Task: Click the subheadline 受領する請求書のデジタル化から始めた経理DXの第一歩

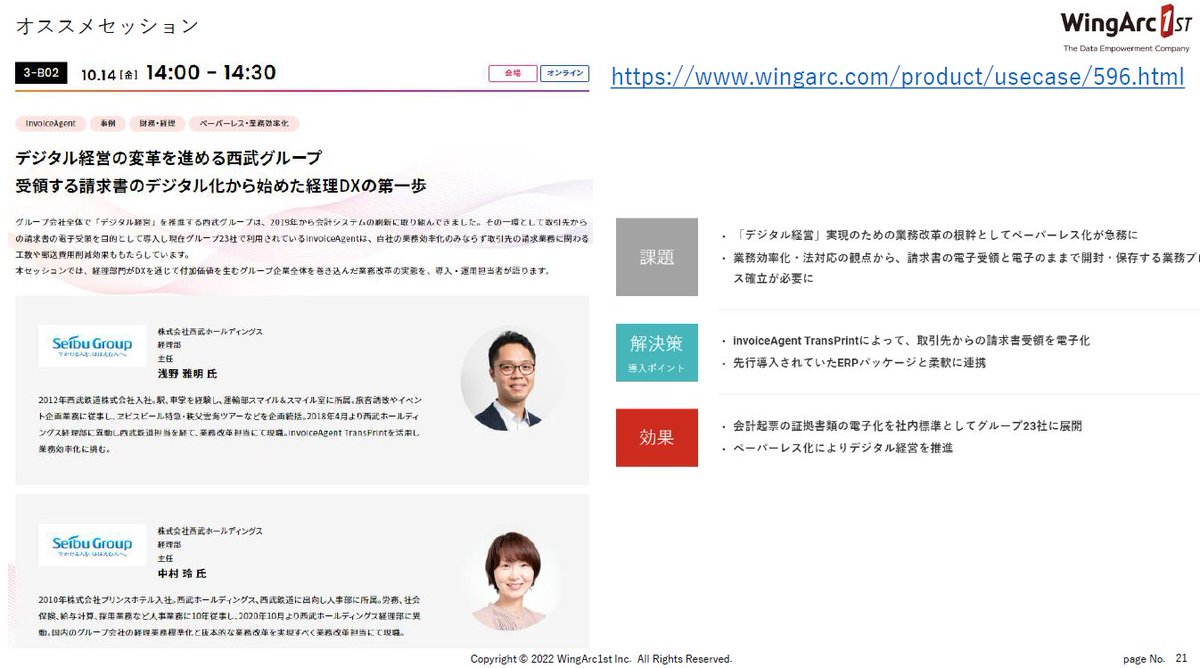Action: (x=221, y=185)
